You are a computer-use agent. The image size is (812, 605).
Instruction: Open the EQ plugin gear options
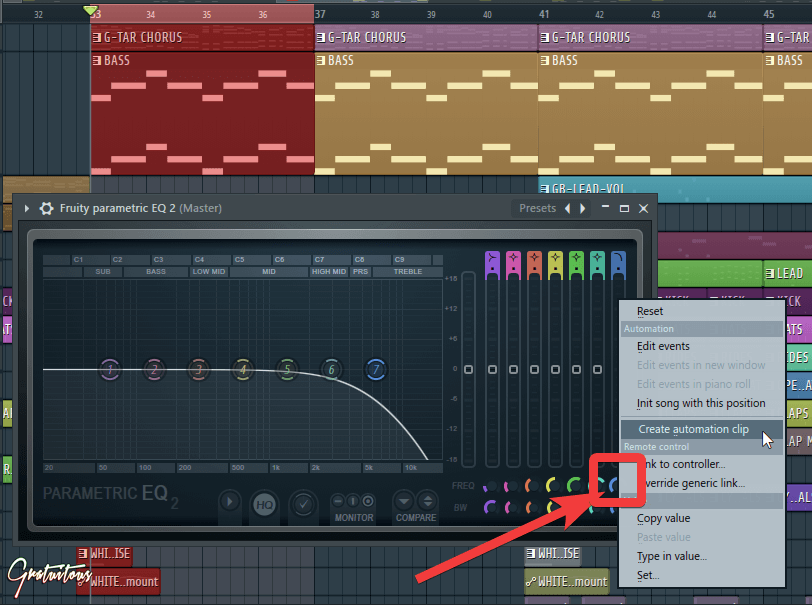pyautogui.click(x=47, y=208)
